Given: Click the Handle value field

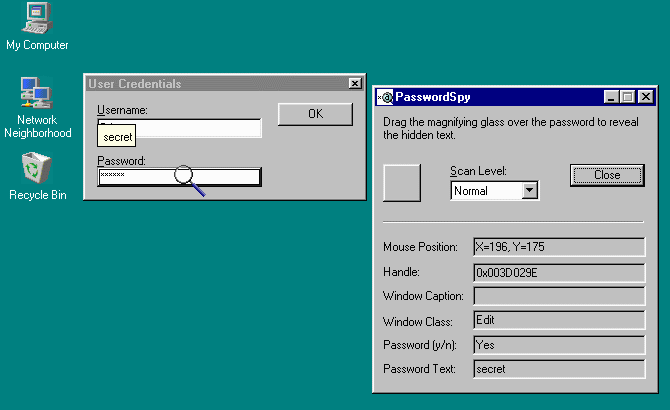Looking at the screenshot, I should click(558, 272).
